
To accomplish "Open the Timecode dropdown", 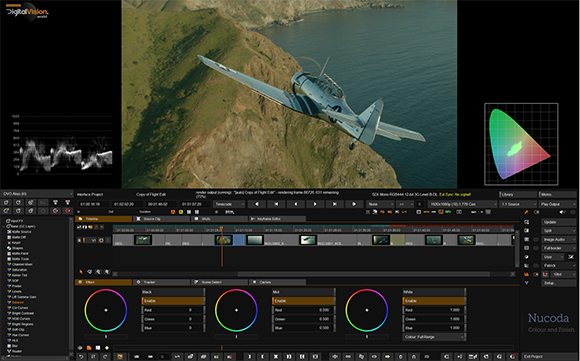I will click(229, 204).
